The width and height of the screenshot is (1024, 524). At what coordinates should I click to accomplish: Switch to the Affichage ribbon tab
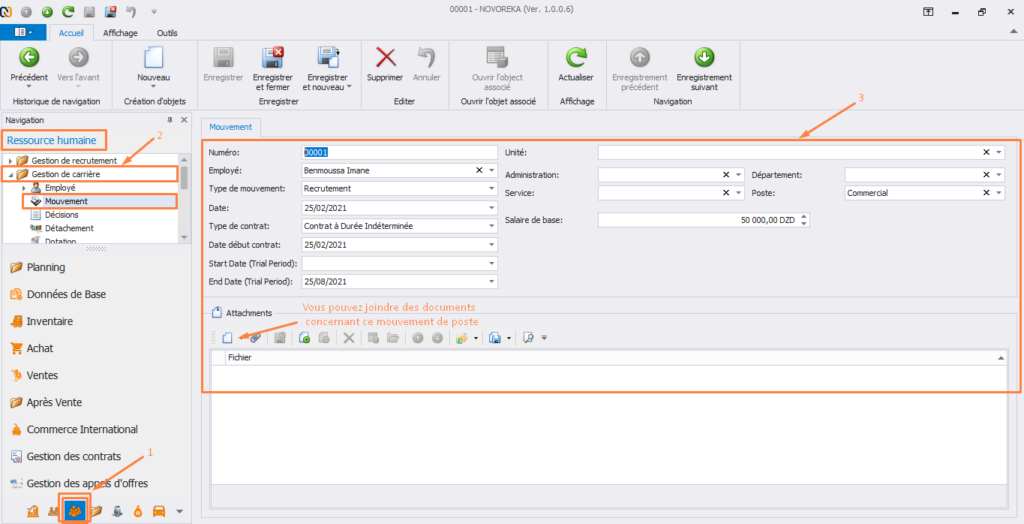121,33
